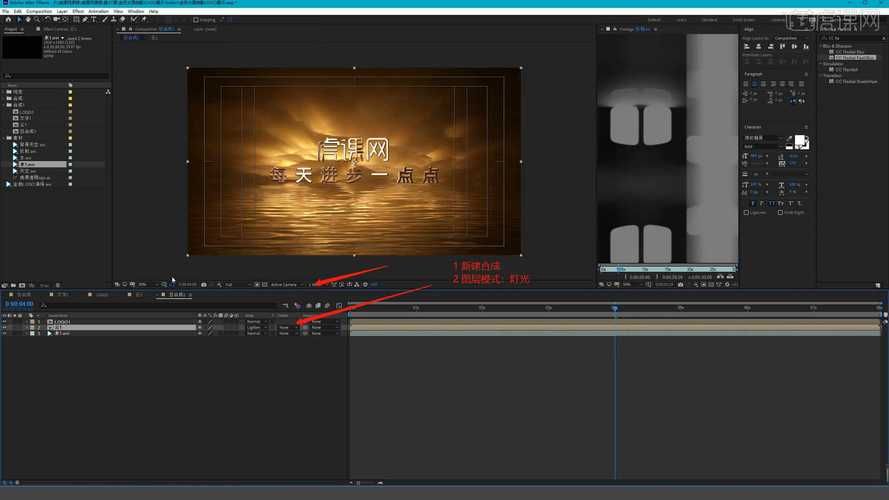Click Align Bottom in the Align panel
The image size is (889, 500).
click(806, 46)
